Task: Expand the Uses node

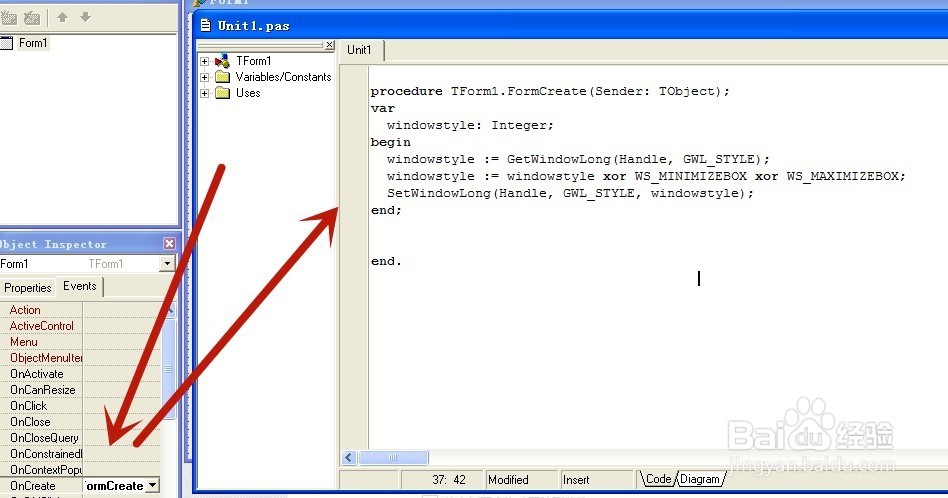Action: point(204,93)
